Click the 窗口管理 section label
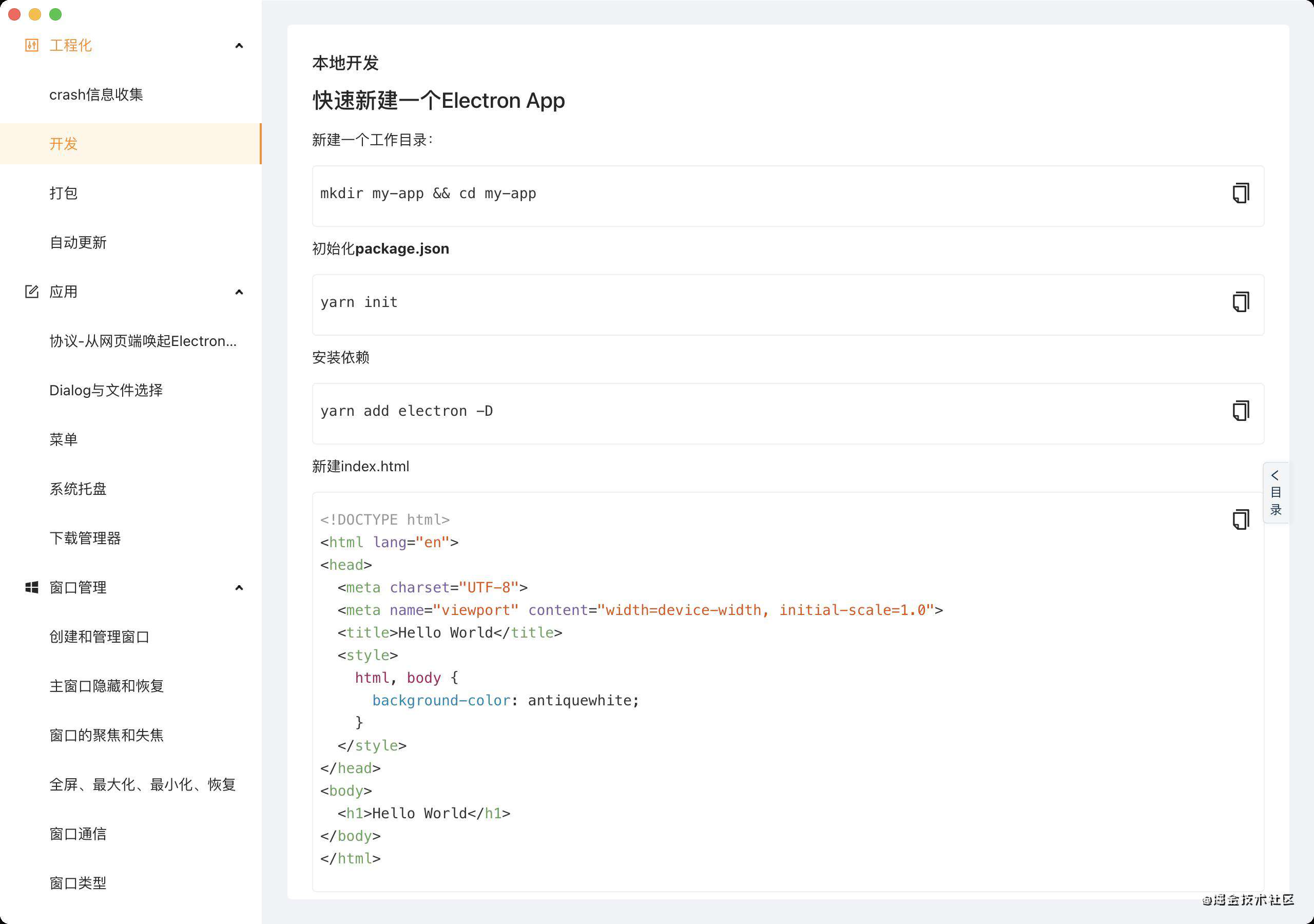1314x924 pixels. tap(78, 587)
